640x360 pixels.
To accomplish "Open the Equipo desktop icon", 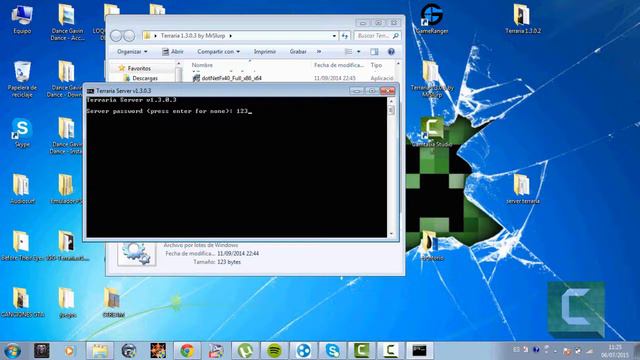I will [22, 20].
